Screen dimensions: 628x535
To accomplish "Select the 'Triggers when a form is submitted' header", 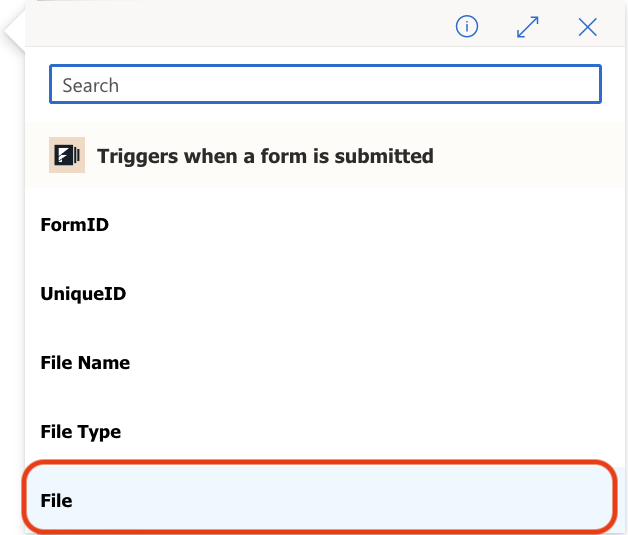I will tap(265, 156).
